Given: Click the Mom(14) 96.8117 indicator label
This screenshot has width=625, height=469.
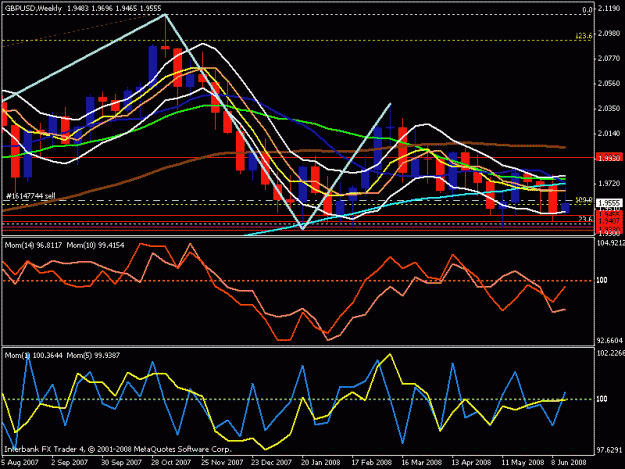Looking at the screenshot, I should 33,245.
